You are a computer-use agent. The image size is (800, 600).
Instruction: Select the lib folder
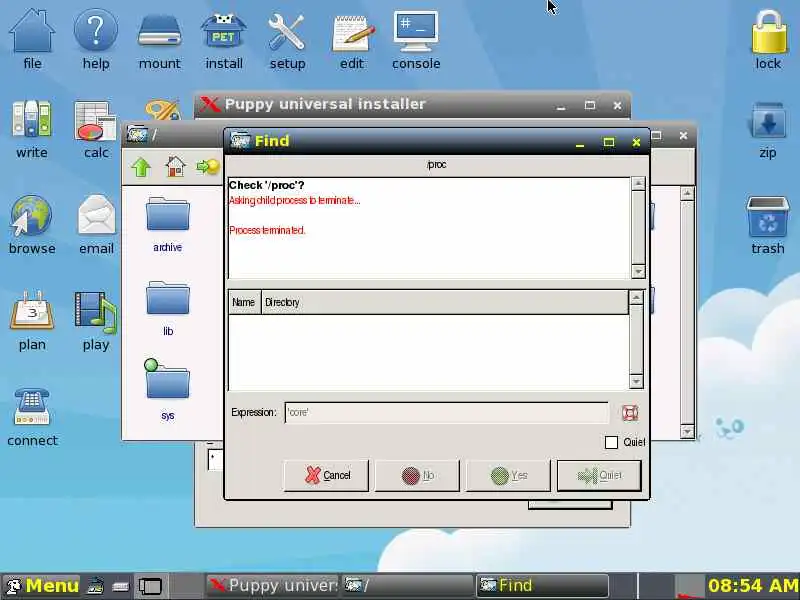[x=168, y=309]
